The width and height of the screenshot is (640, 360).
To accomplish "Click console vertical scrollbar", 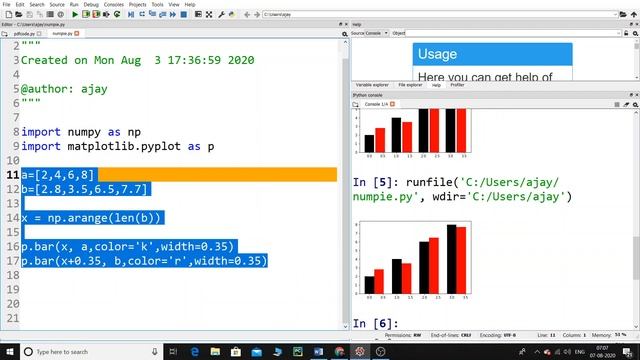I will click(x=636, y=220).
